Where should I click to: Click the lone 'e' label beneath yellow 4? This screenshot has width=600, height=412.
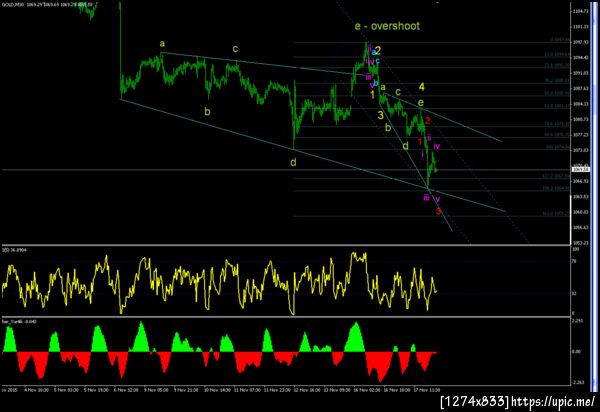point(421,103)
